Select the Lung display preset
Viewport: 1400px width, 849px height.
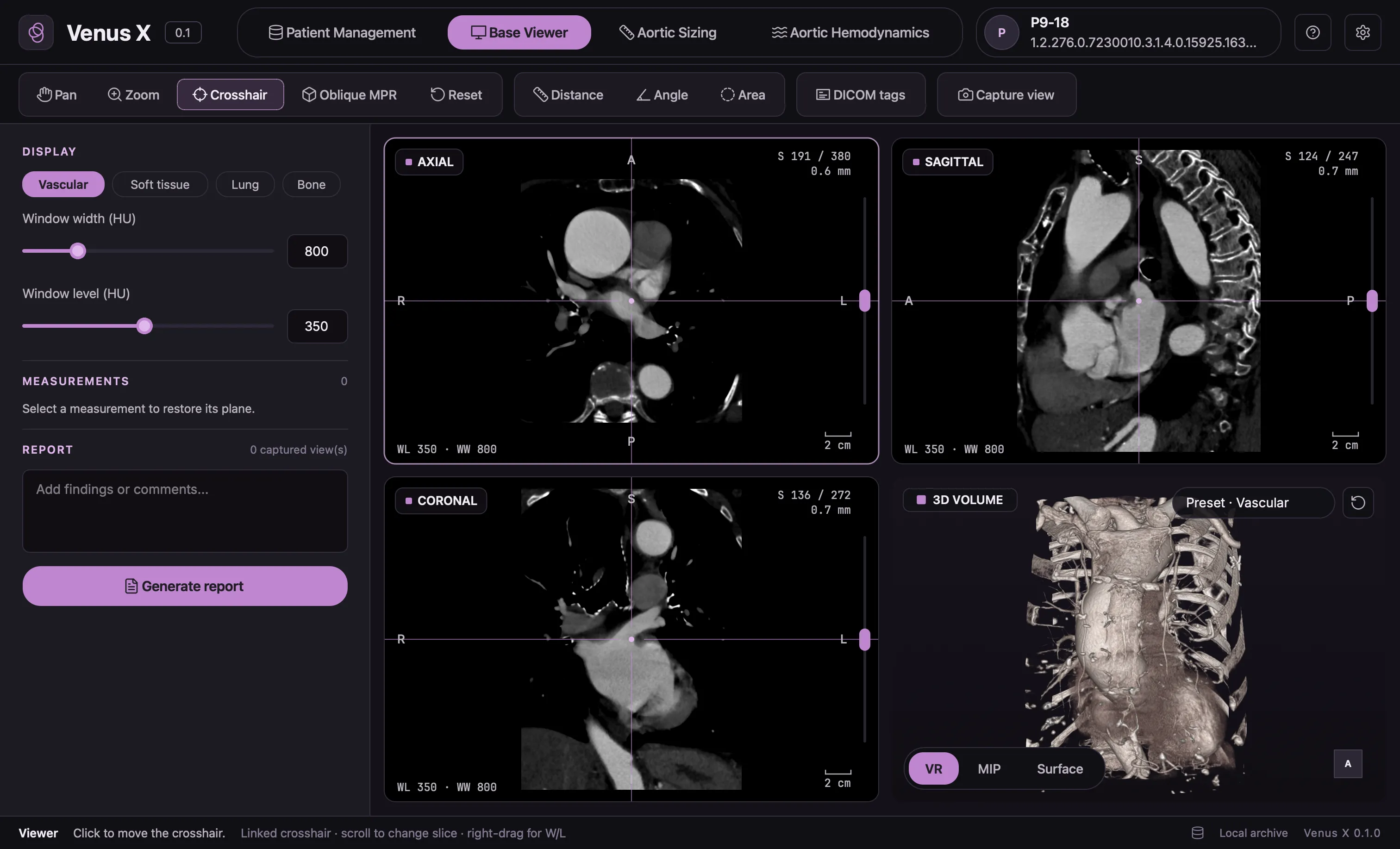coord(245,184)
